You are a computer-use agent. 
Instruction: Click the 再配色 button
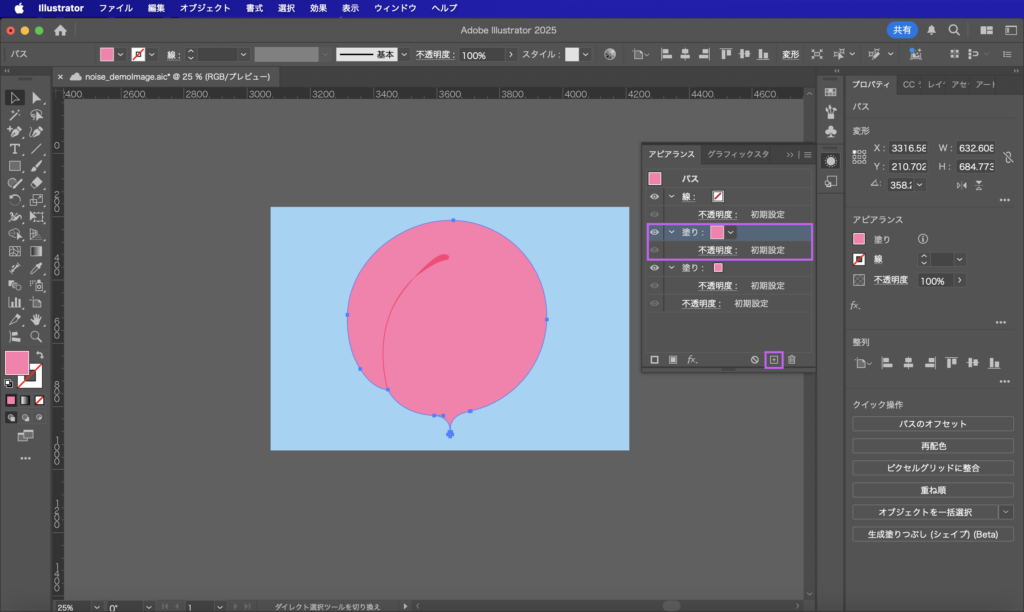933,446
